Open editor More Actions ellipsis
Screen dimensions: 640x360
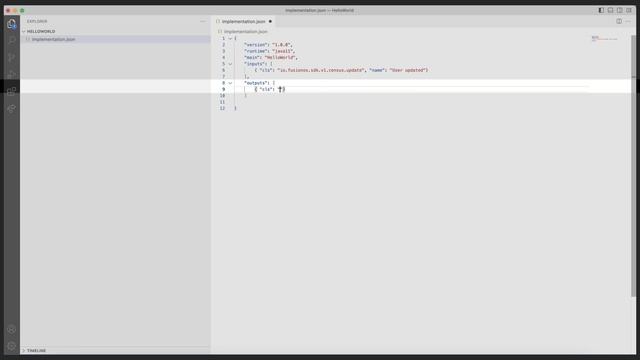[x=628, y=21]
